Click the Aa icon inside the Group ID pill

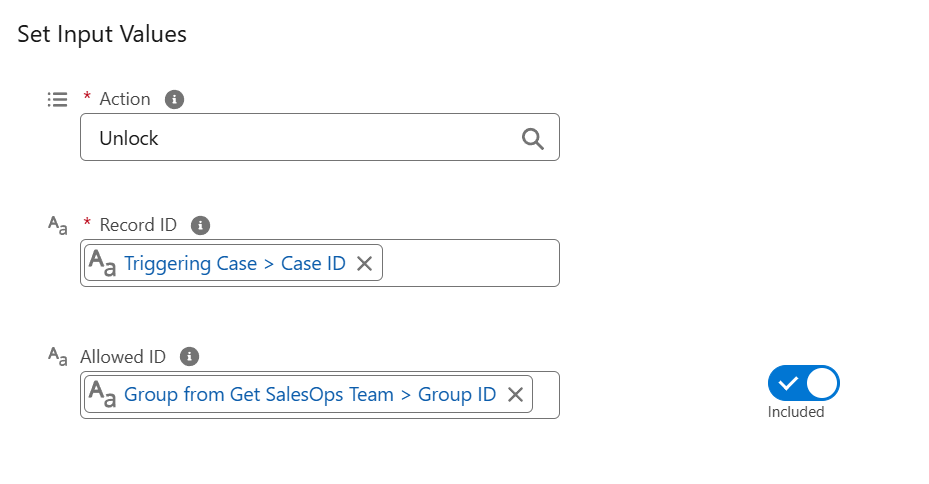point(102,395)
